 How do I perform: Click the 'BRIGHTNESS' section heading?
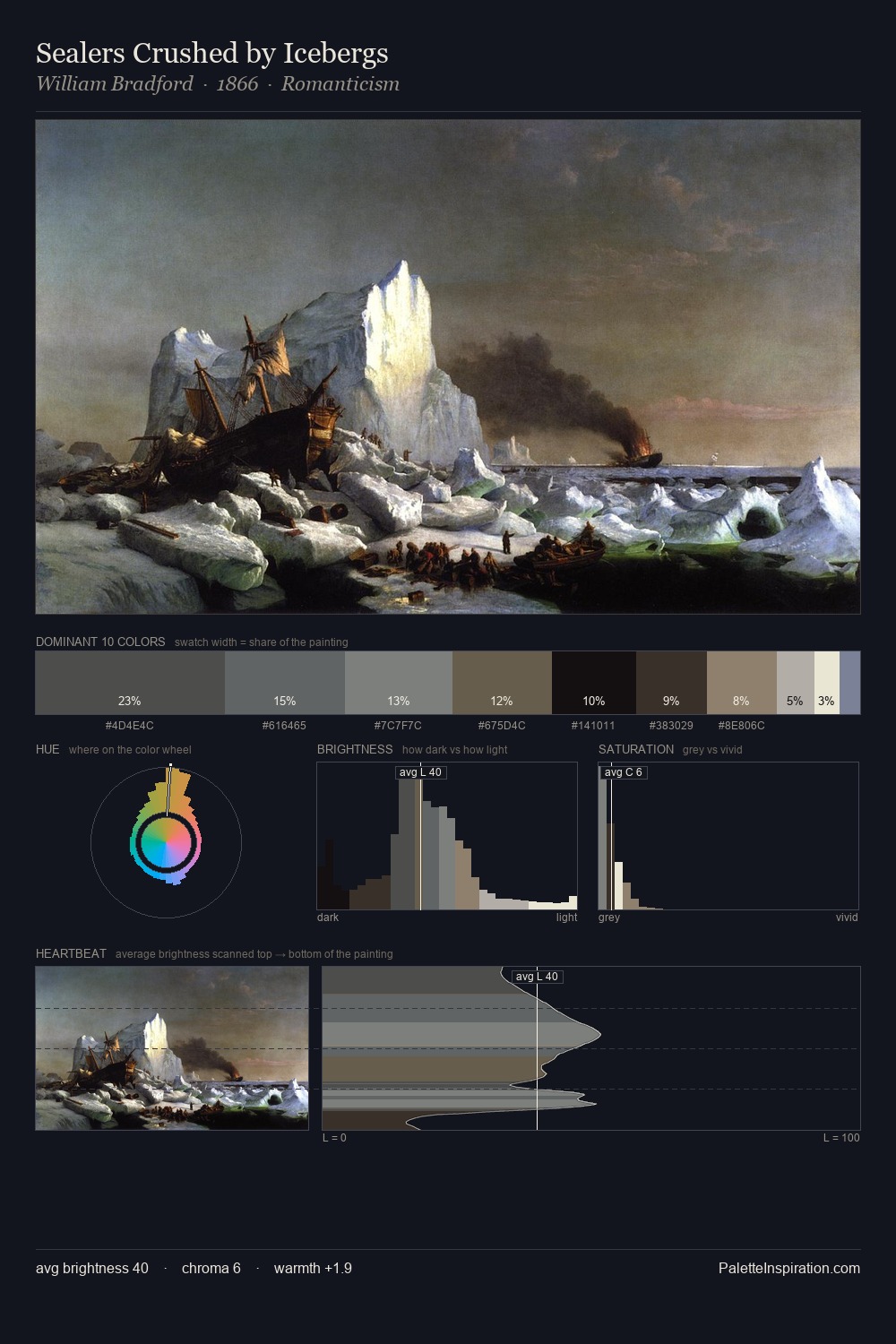[355, 750]
